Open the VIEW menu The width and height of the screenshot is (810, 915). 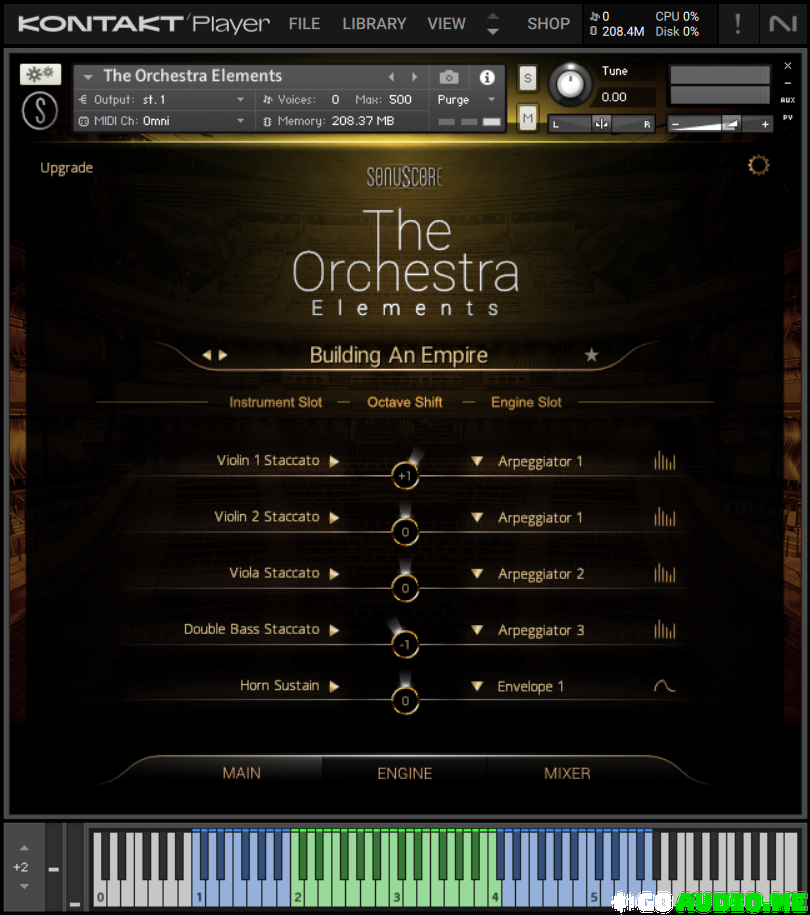click(x=446, y=24)
